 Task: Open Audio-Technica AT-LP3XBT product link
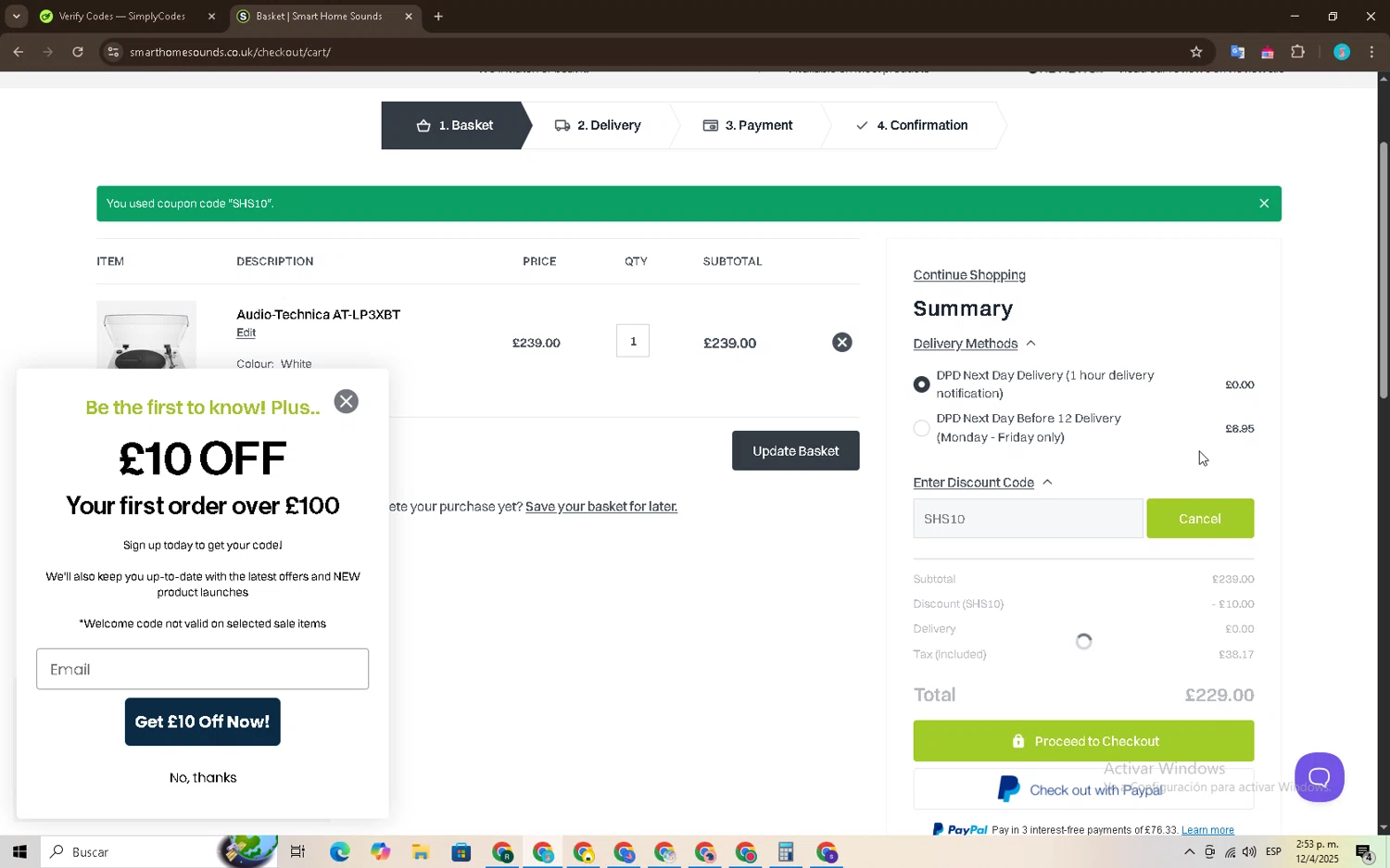318,315
